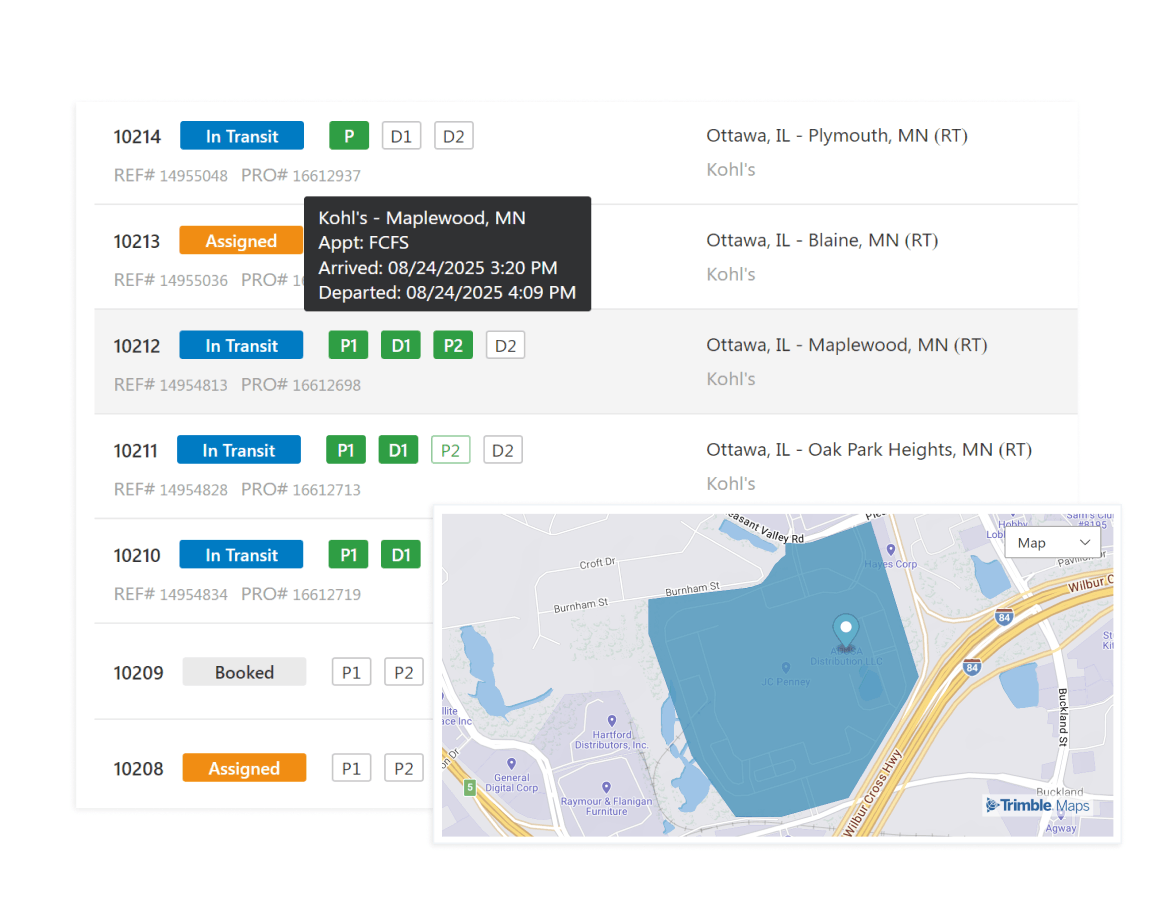Click route Ottawa, IL - Plymouth, MN (RT)
The image size is (1160, 910).
[837, 136]
